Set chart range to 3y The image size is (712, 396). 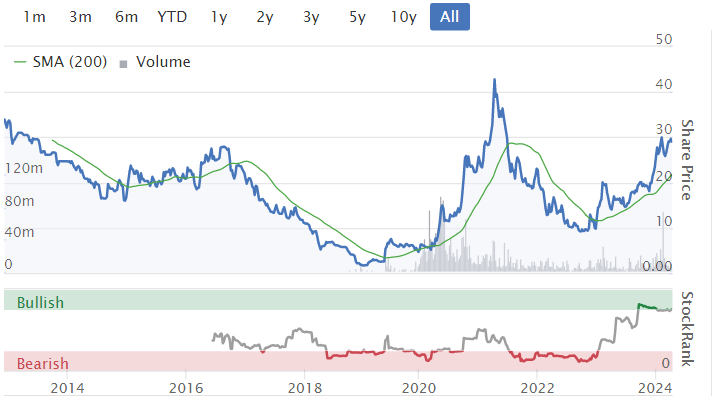click(311, 17)
